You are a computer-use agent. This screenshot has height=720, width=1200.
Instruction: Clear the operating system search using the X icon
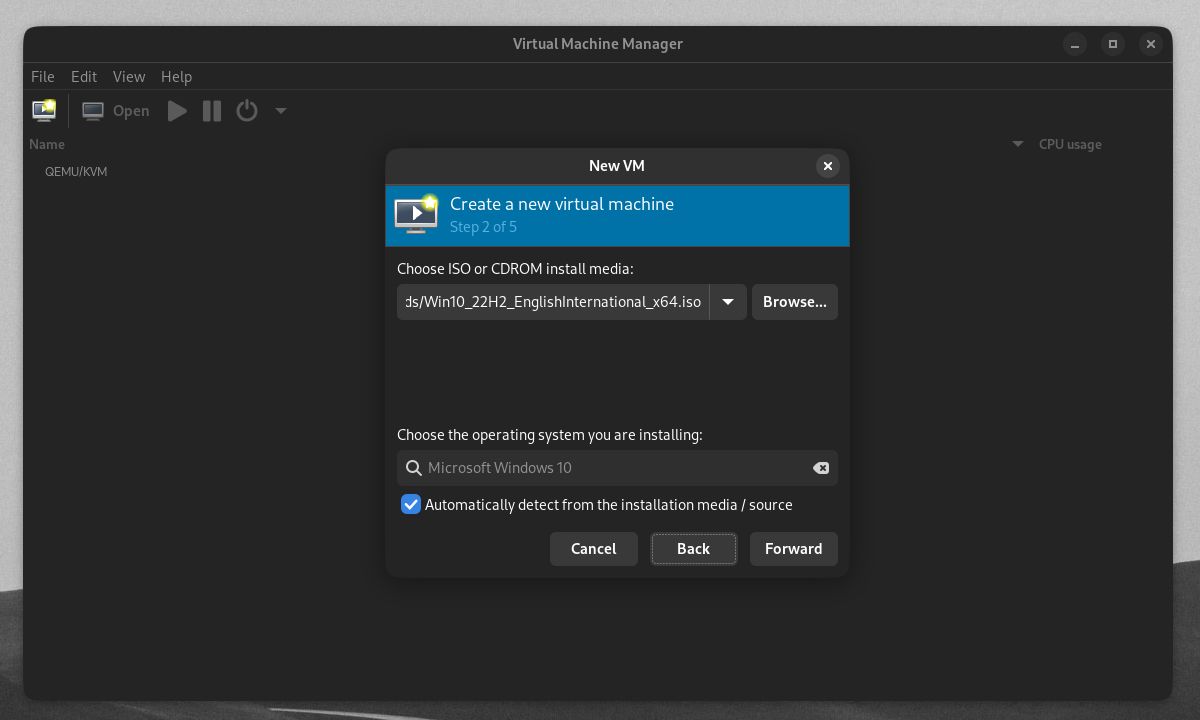tap(820, 467)
